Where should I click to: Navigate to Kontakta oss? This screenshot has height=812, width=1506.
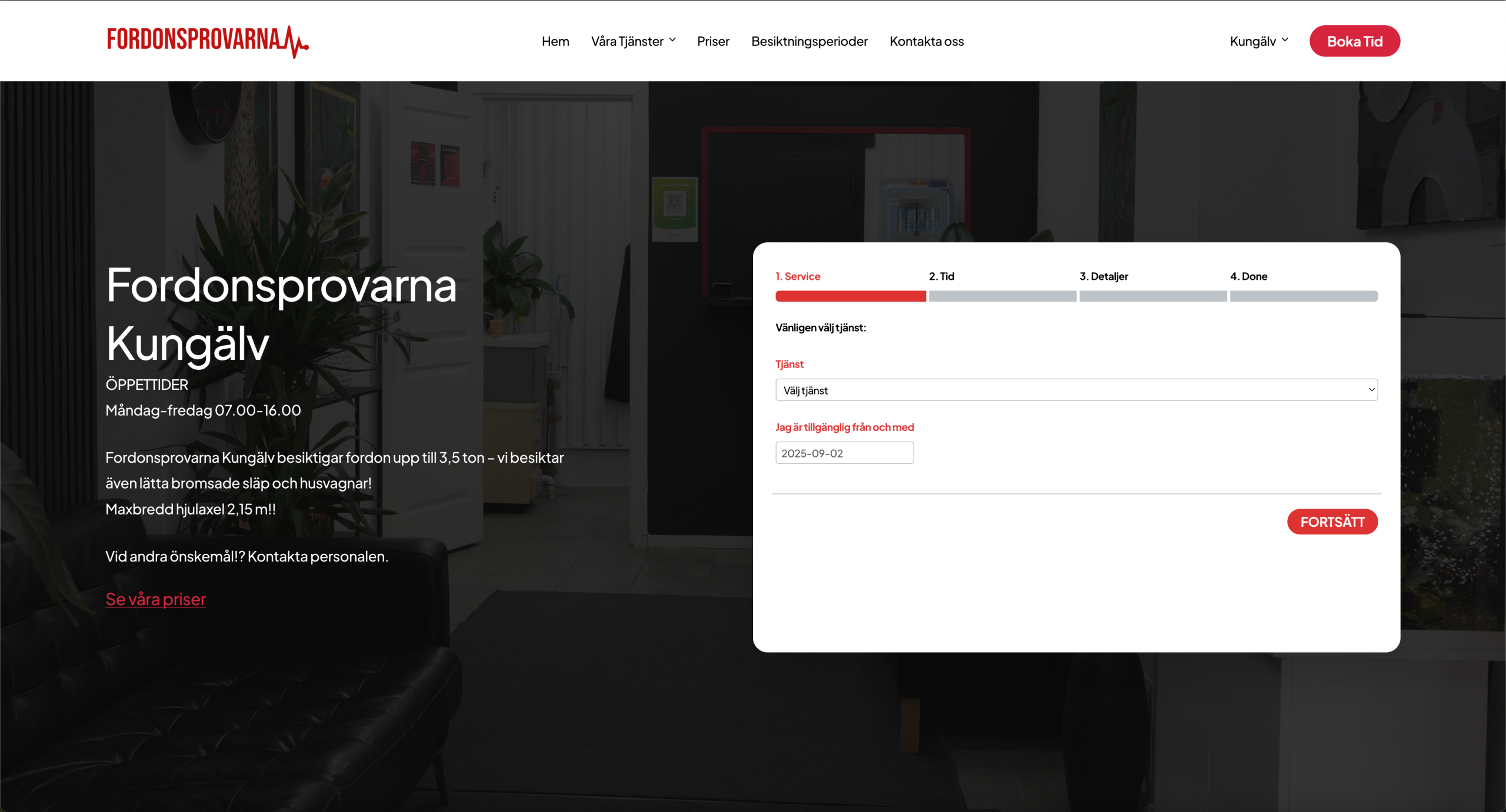pos(926,41)
